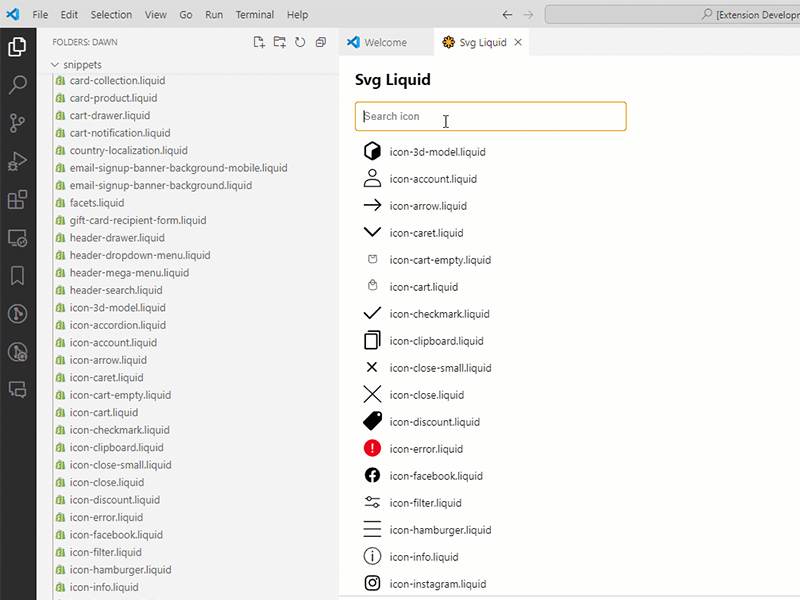This screenshot has width=800, height=600.
Task: Refresh the explorer file list
Action: click(x=300, y=42)
